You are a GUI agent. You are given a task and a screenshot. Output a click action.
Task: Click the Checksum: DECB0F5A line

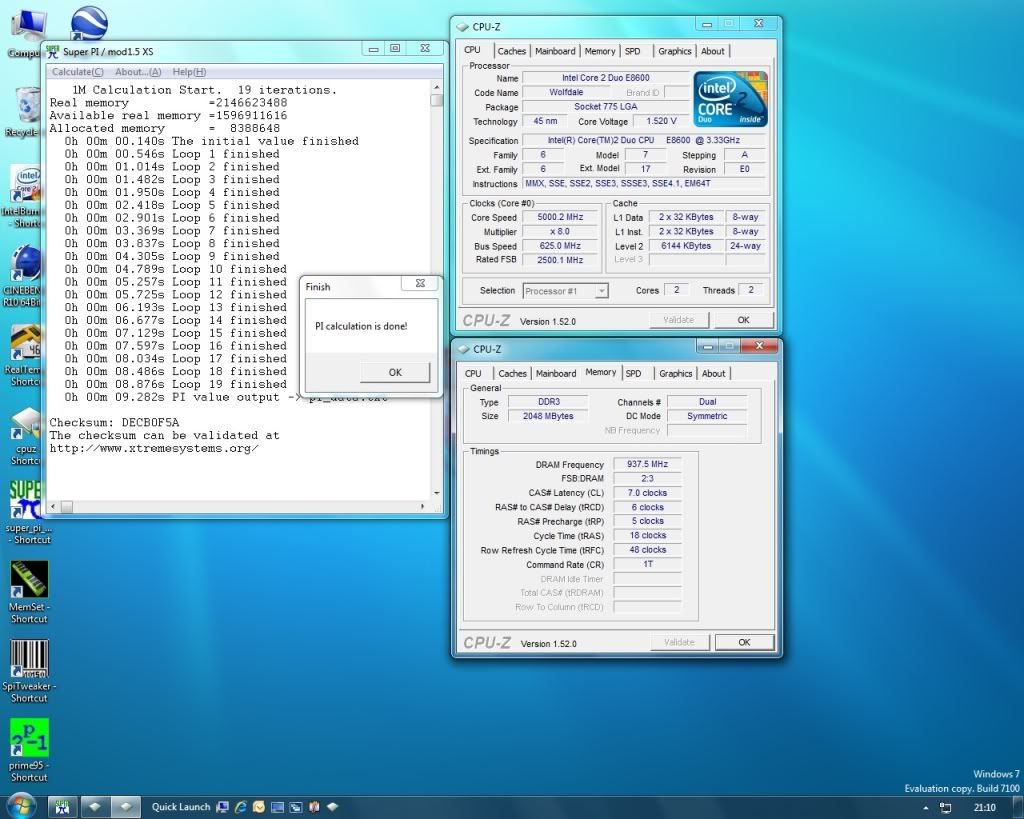[114, 423]
